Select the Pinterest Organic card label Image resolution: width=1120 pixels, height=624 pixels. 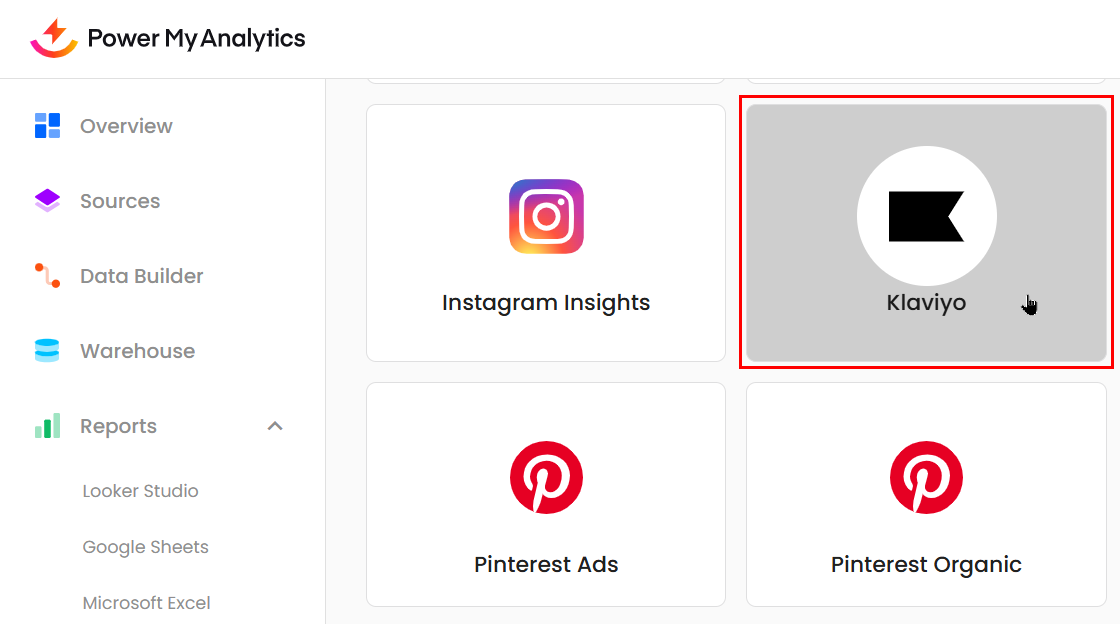926,564
